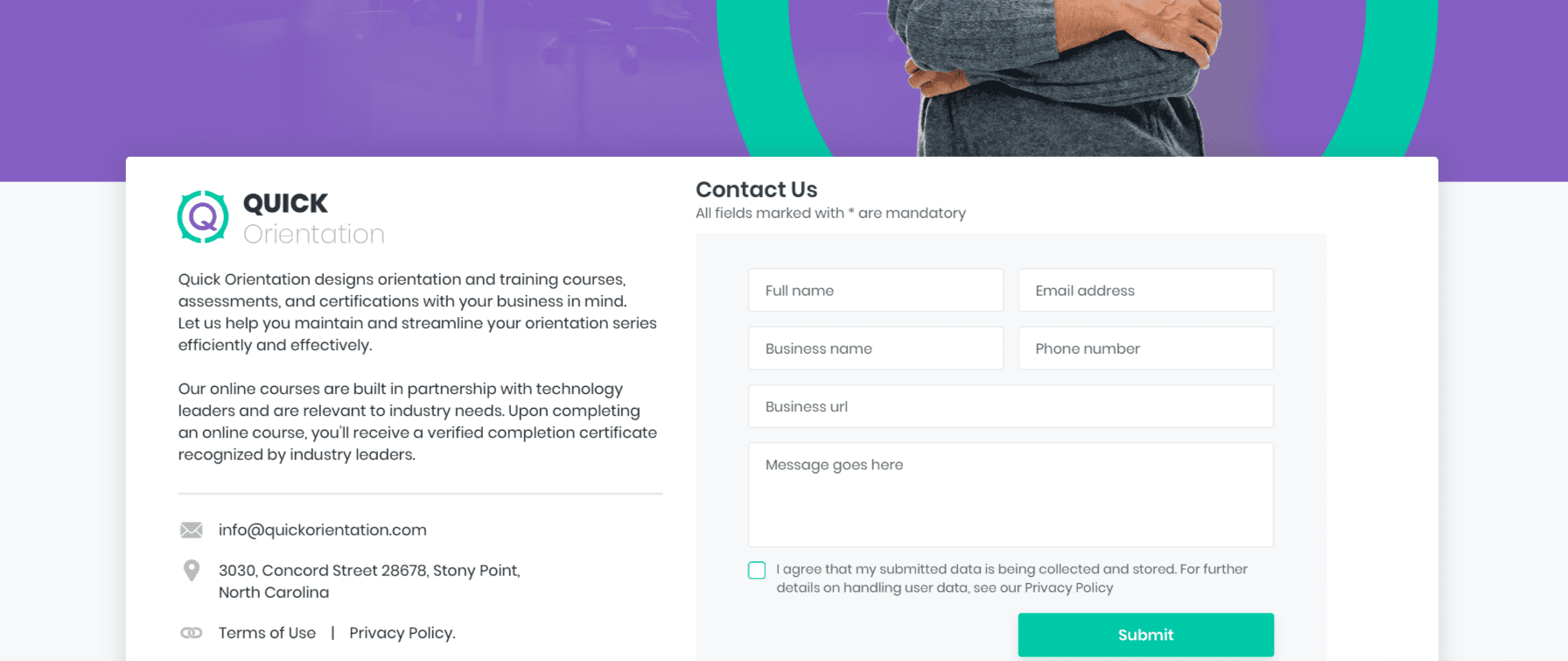Focus the Full name field
The height and width of the screenshot is (661, 1568).
coord(875,291)
